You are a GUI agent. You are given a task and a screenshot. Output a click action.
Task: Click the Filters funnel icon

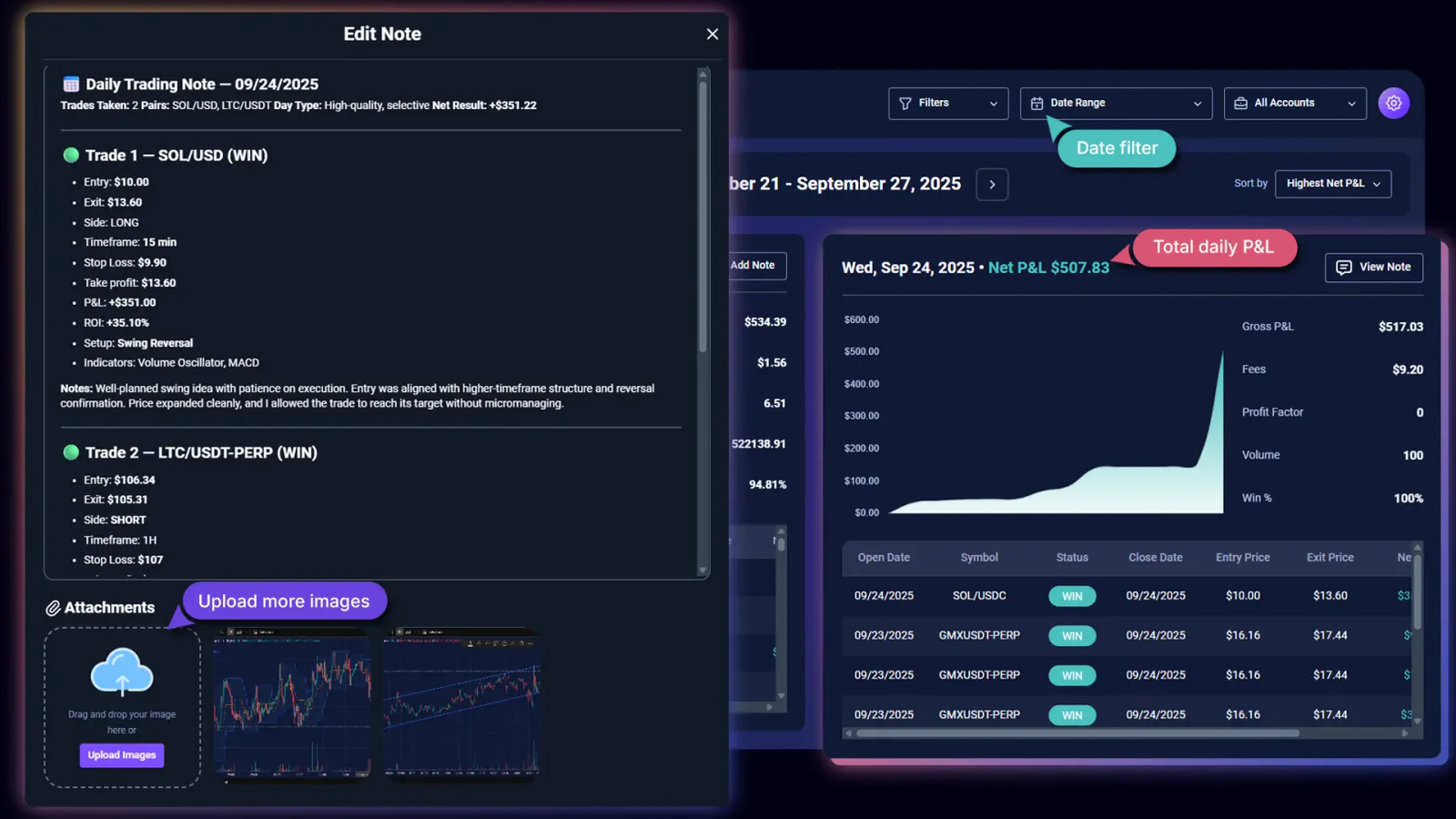pos(906,103)
